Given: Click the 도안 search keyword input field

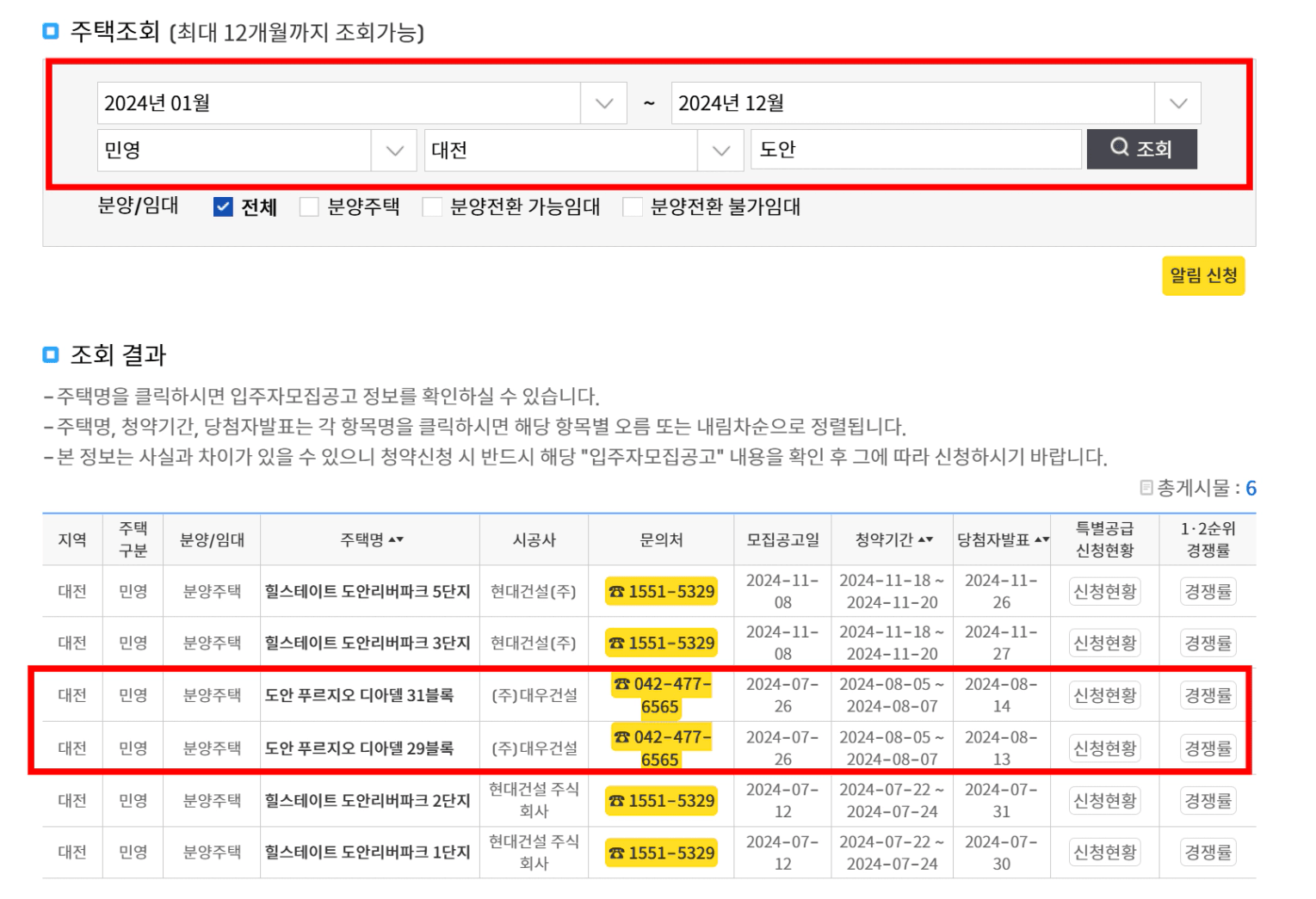Looking at the screenshot, I should coord(915,150).
